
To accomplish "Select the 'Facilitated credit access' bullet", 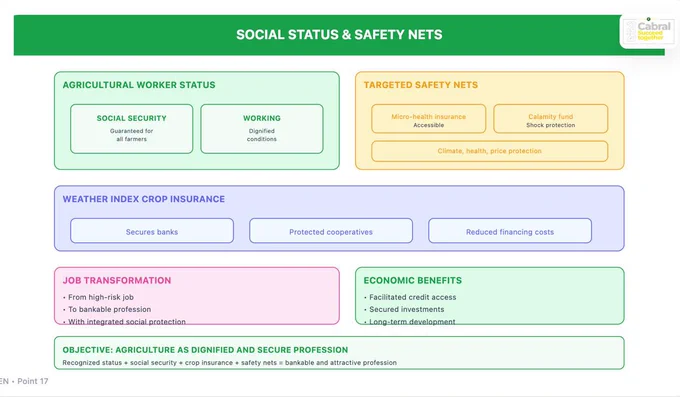I will click(410, 297).
